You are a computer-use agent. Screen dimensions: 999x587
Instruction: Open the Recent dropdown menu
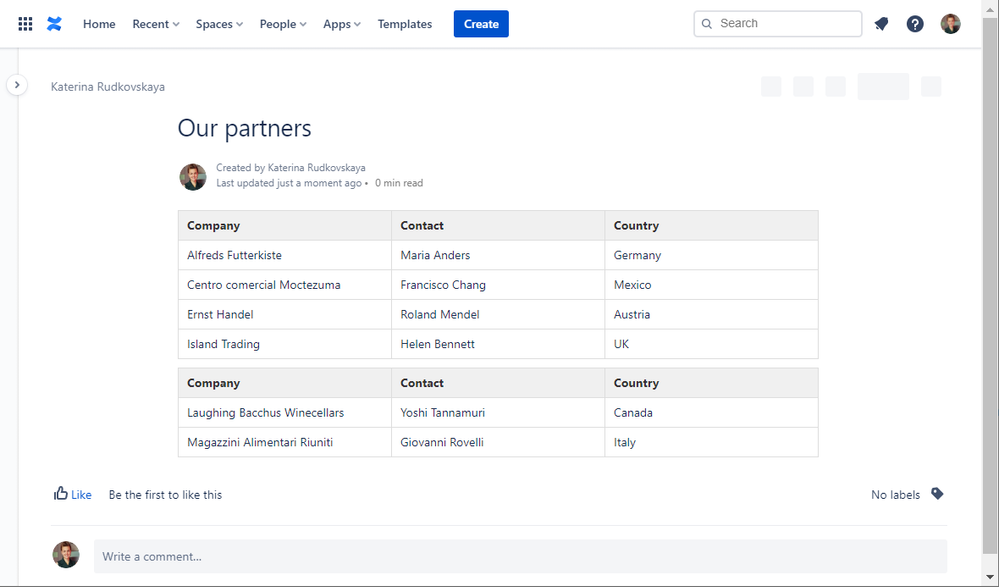(155, 24)
